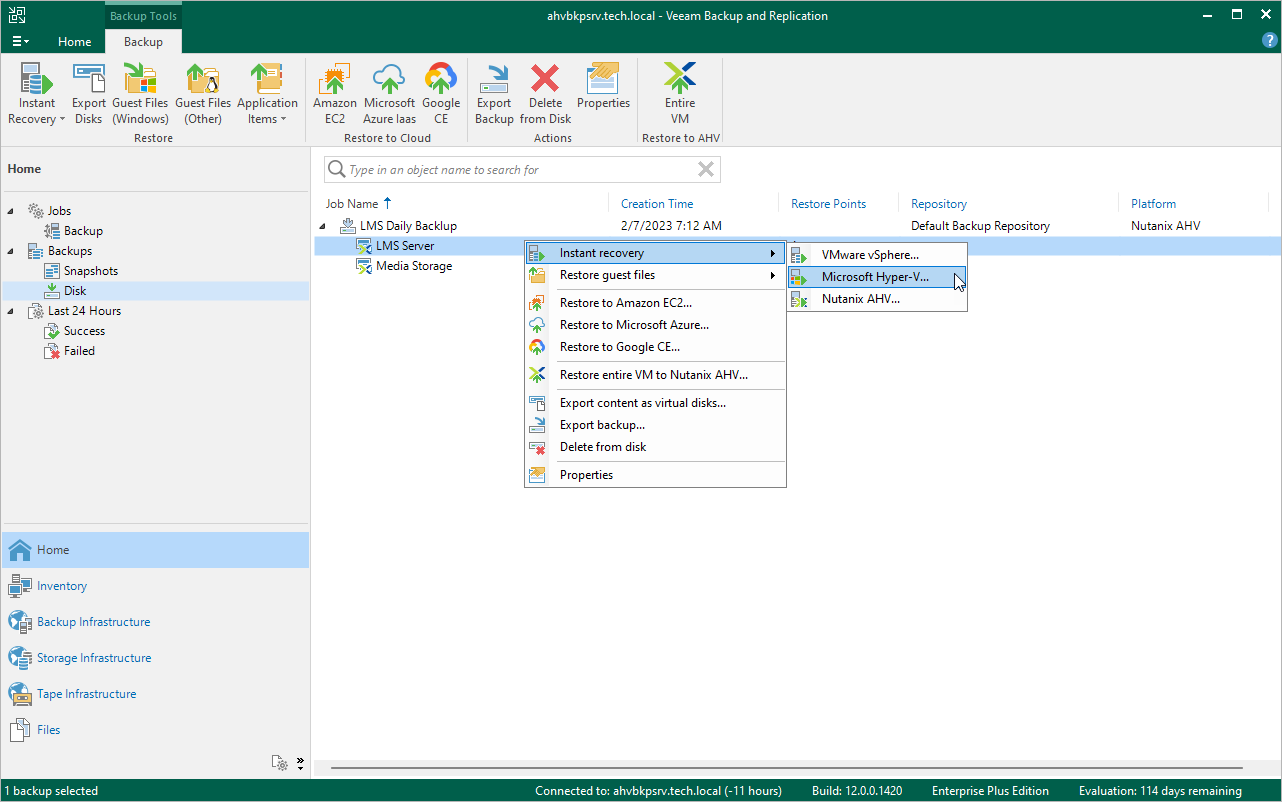Click the Default Backup Repository cell
This screenshot has width=1282, height=802.
pos(980,226)
